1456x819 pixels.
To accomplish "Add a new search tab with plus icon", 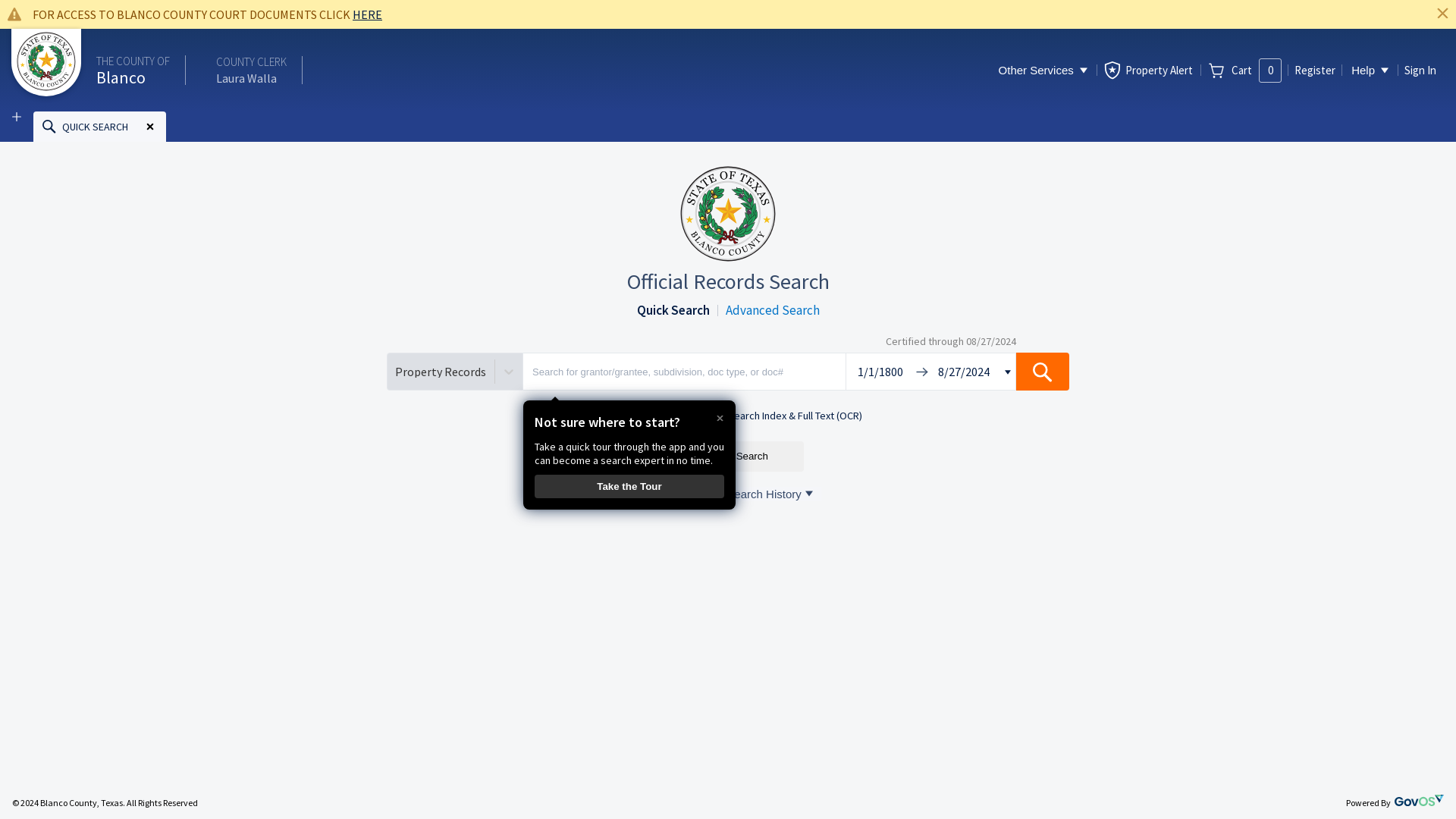I will (x=17, y=117).
